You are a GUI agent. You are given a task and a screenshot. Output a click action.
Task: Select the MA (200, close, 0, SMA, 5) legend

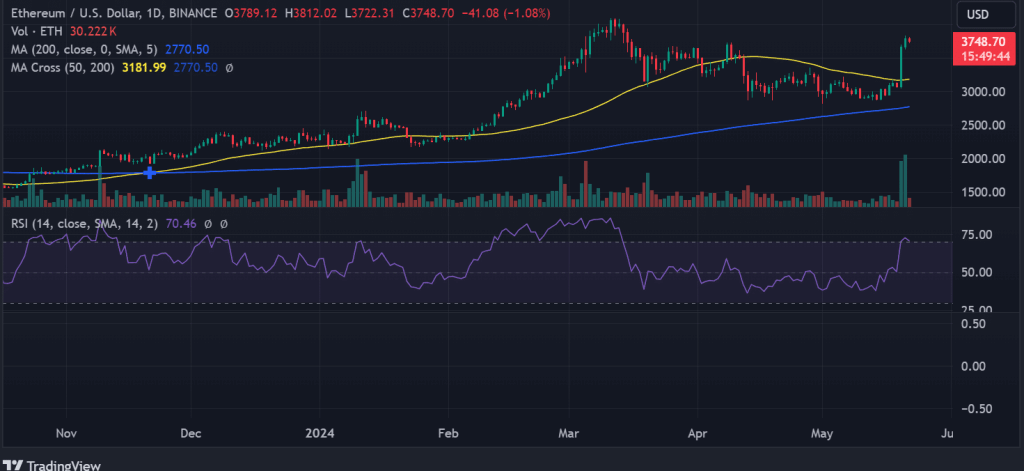[84, 49]
